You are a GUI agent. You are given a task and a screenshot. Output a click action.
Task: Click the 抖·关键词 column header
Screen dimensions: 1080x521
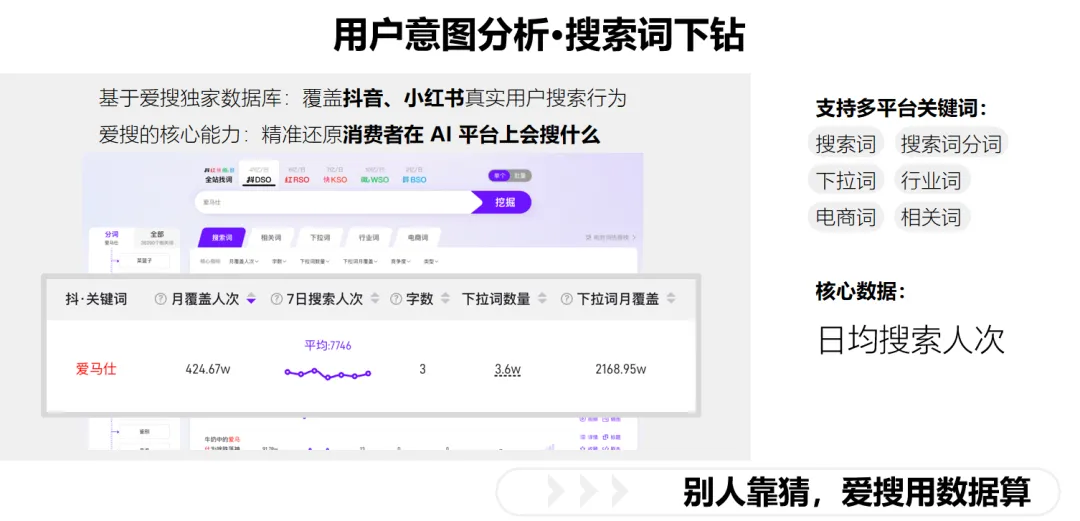pos(96,299)
